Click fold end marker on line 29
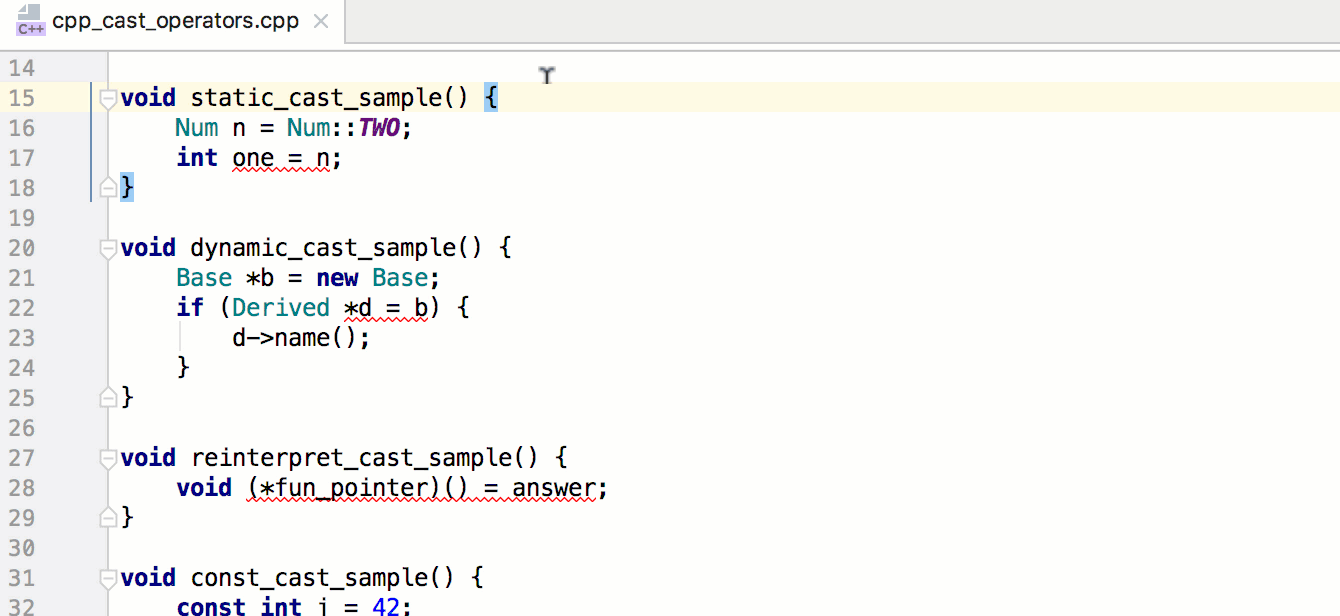The width and height of the screenshot is (1340, 616). (x=108, y=518)
